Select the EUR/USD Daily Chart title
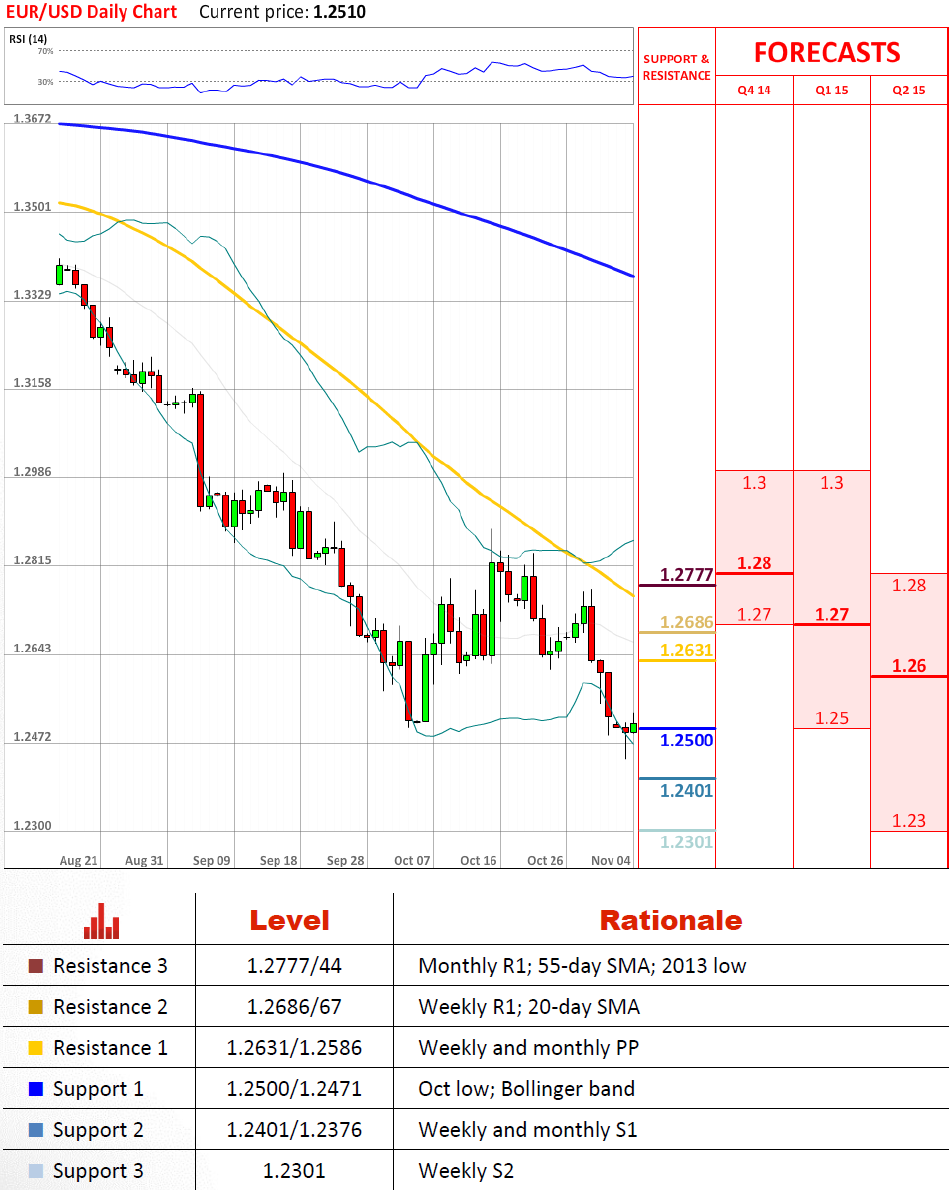 pos(91,12)
